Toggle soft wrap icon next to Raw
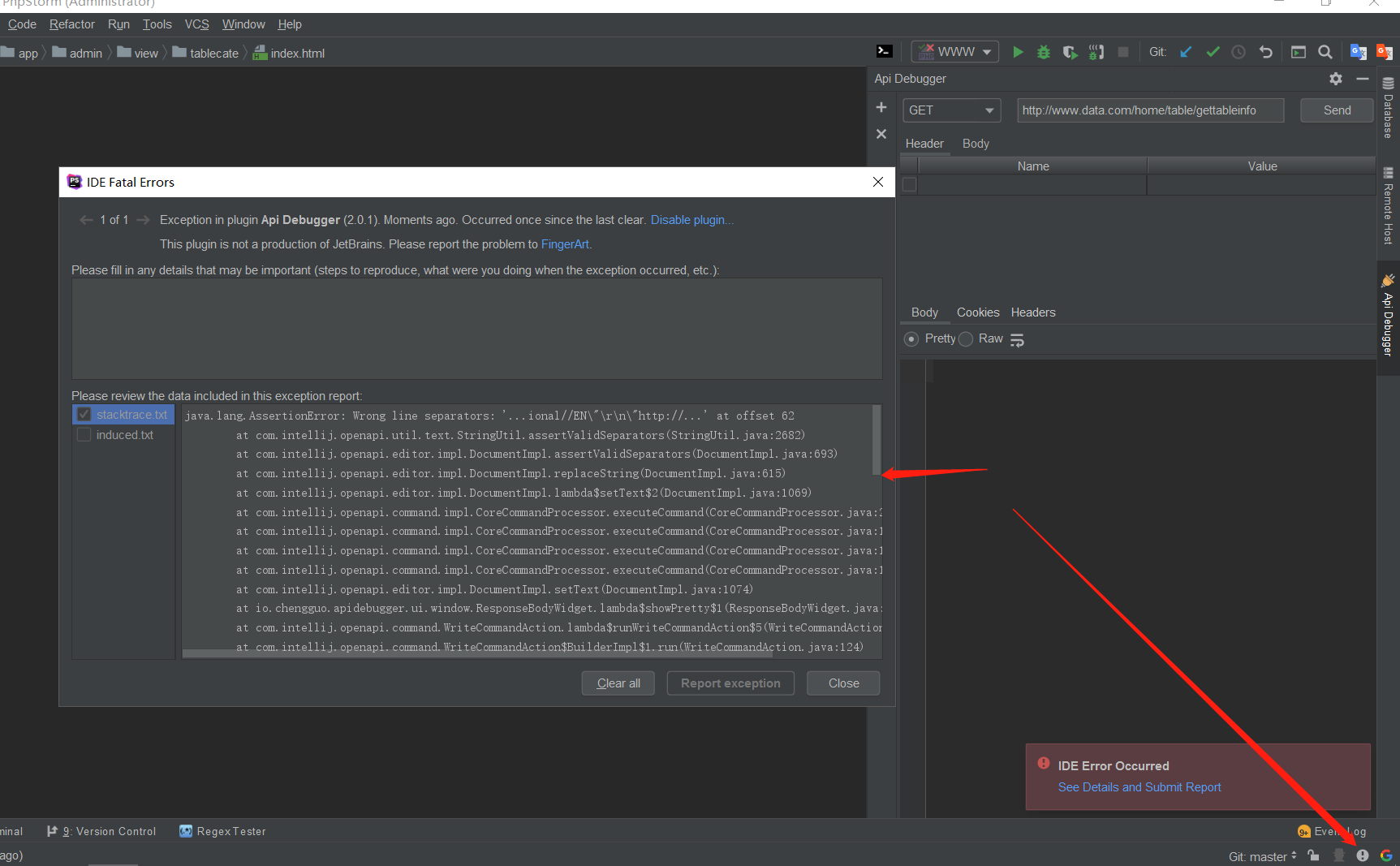The image size is (1400, 866). 1017,340
